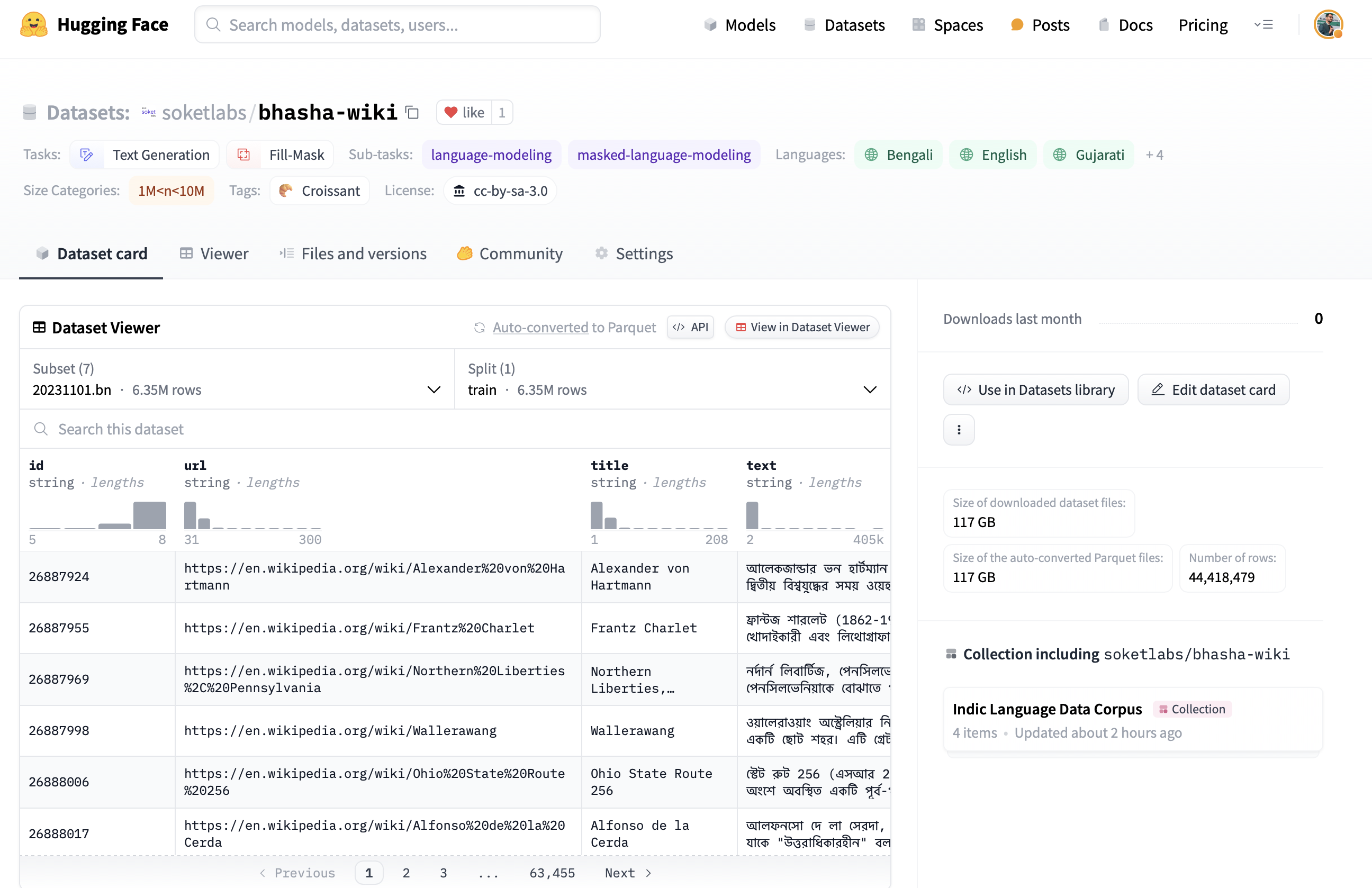Click the Hugging Face logo emoji
The height and width of the screenshot is (888, 1372).
33,25
